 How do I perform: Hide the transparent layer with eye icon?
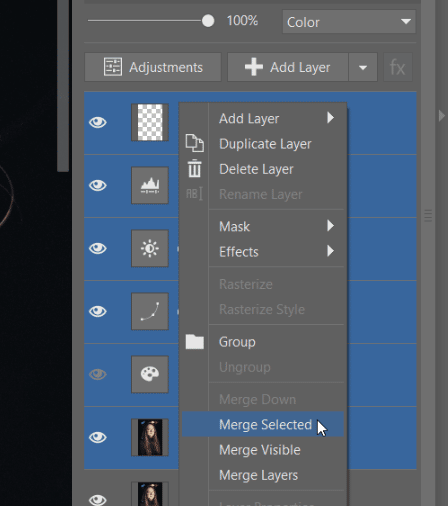pos(98,122)
